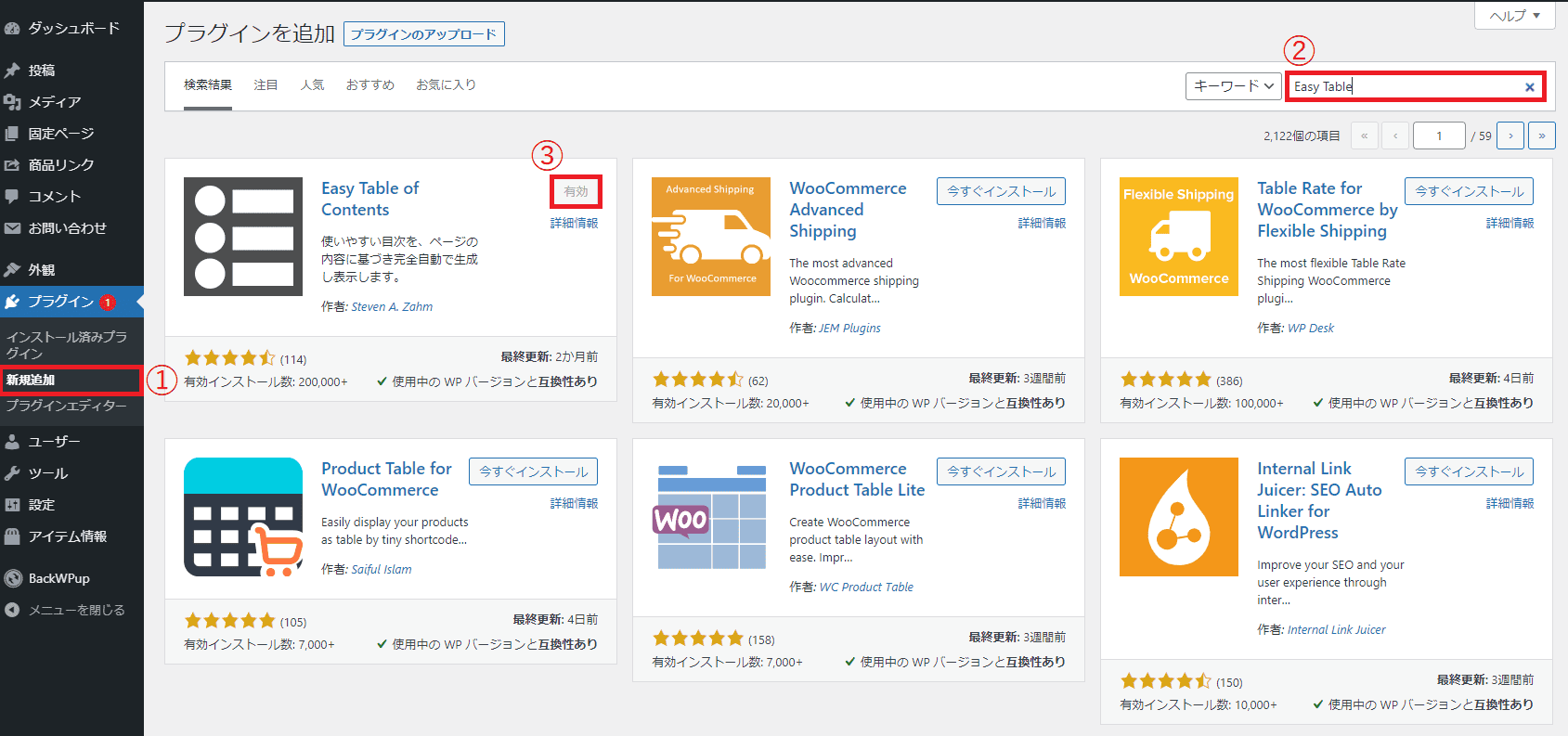This screenshot has height=736, width=1568.
Task: Click Internal Link Juicer plugin thumbnail
Action: pos(1179,517)
